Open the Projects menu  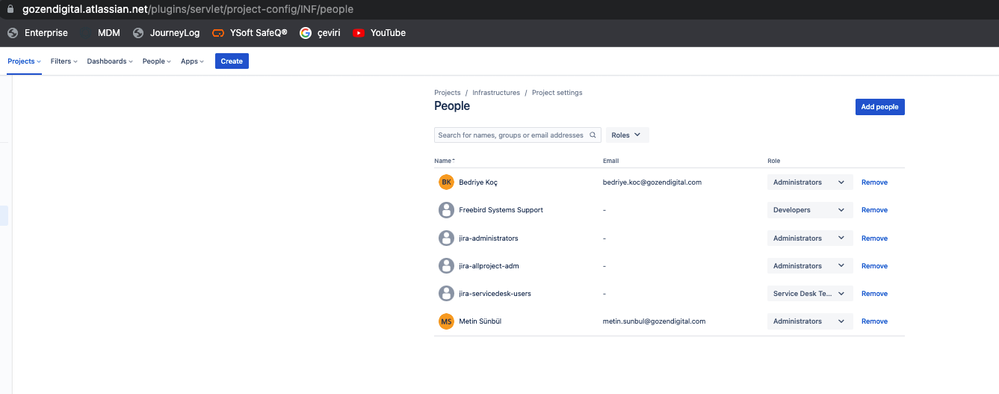(24, 62)
